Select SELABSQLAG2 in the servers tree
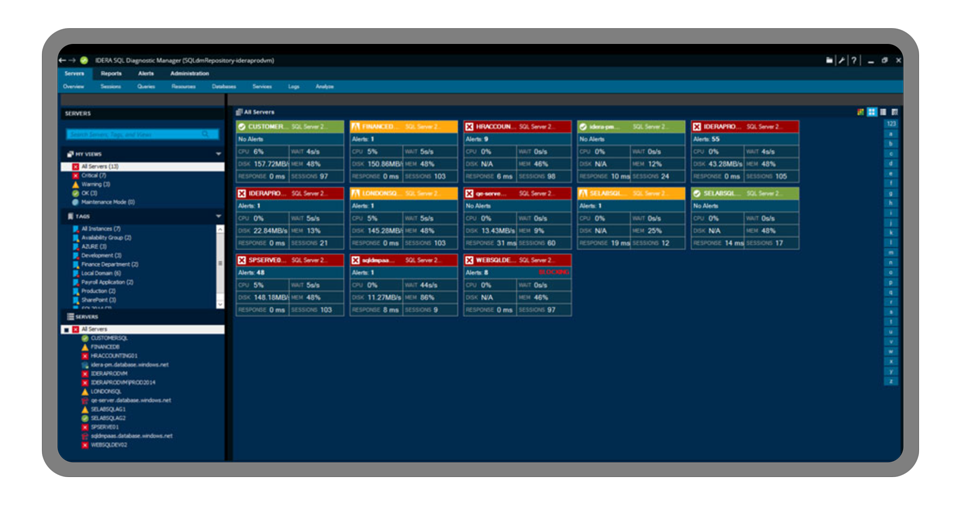Image resolution: width=960 pixels, height=510 pixels. pyautogui.click(x=108, y=418)
